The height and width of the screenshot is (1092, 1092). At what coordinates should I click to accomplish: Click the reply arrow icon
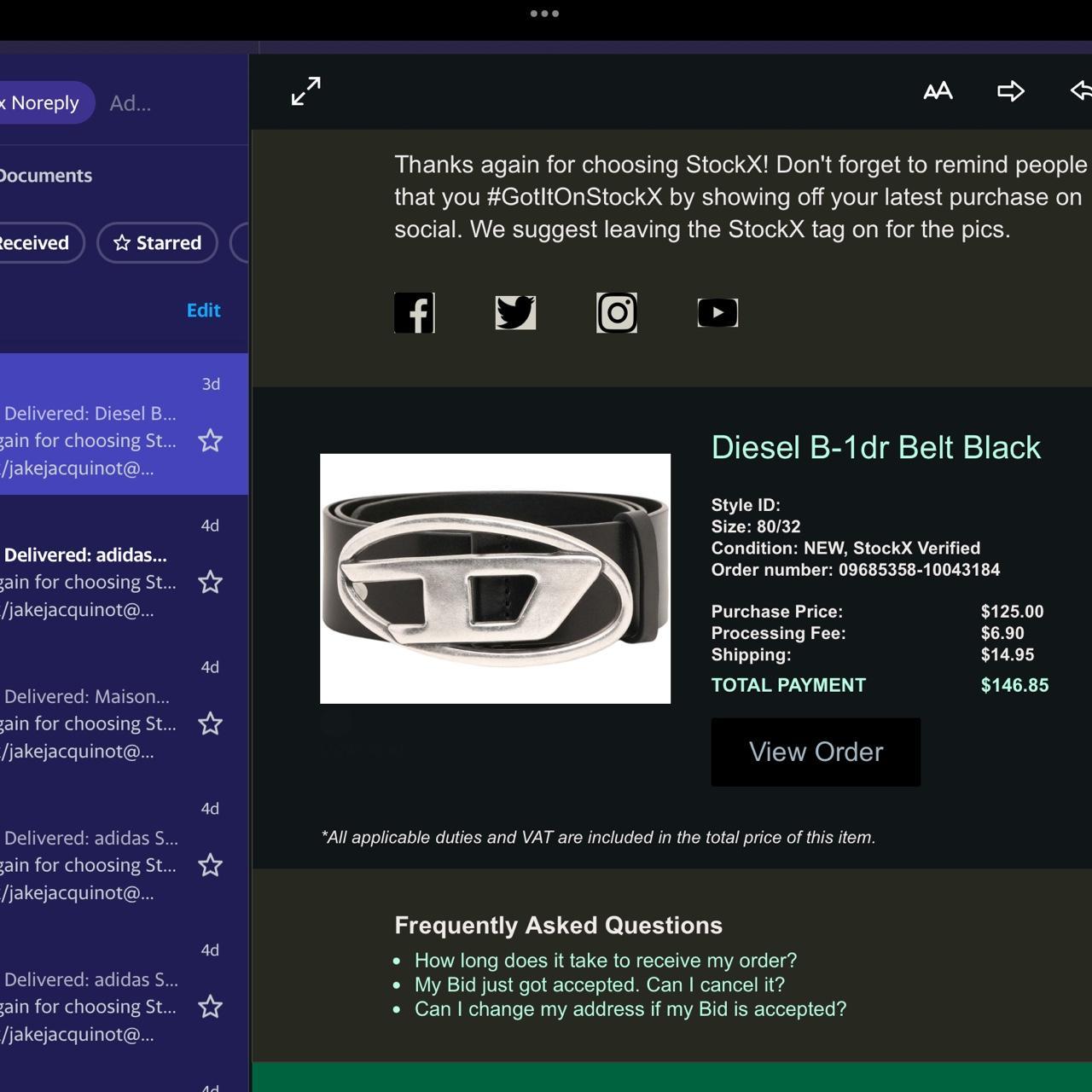click(1081, 91)
